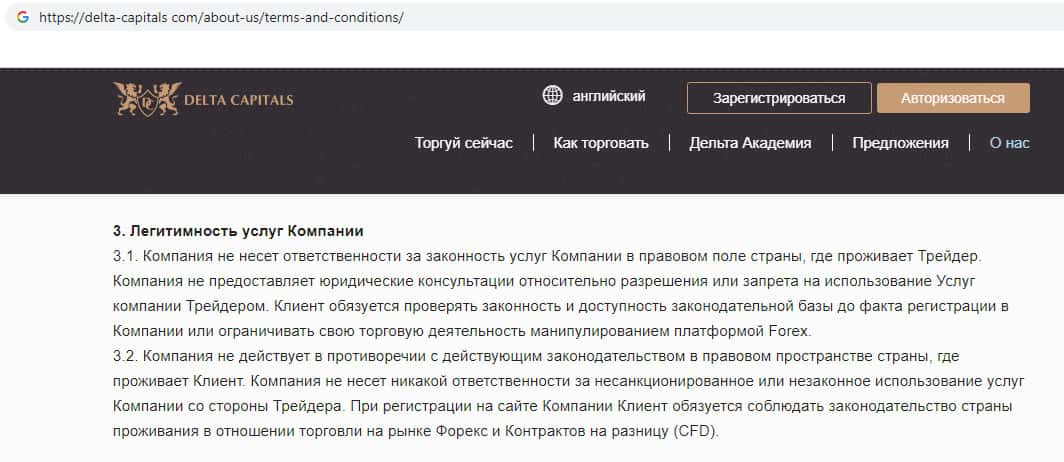Click the globe language icon
This screenshot has height=462, width=1064.
point(552,96)
